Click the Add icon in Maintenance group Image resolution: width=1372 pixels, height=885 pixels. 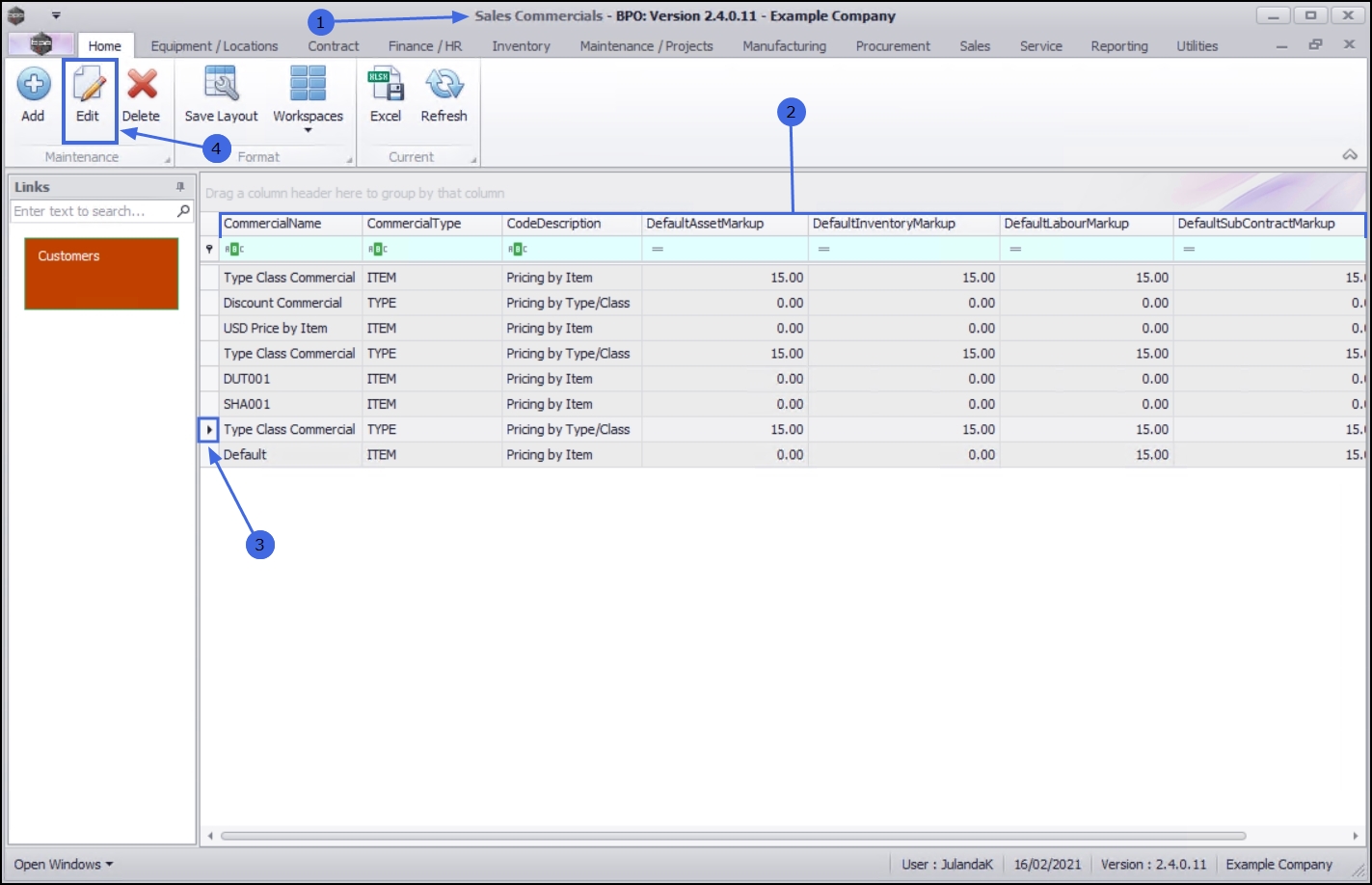(33, 85)
